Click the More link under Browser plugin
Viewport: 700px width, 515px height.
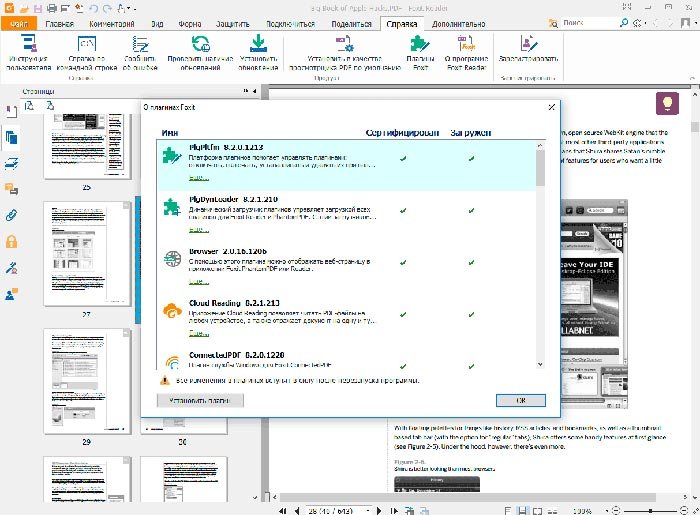pyautogui.click(x=199, y=282)
